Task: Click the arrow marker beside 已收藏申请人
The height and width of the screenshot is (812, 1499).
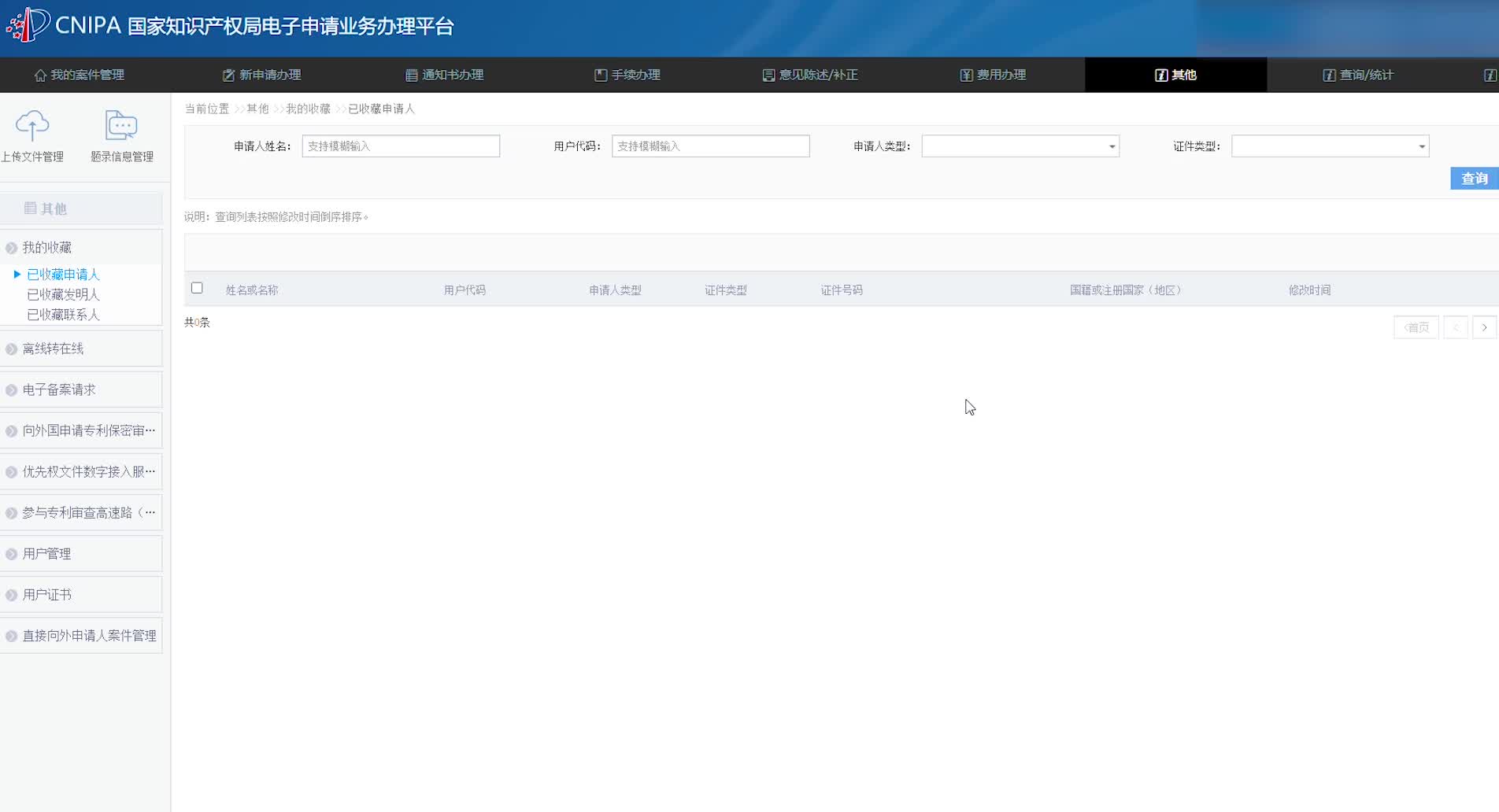Action: (x=17, y=275)
